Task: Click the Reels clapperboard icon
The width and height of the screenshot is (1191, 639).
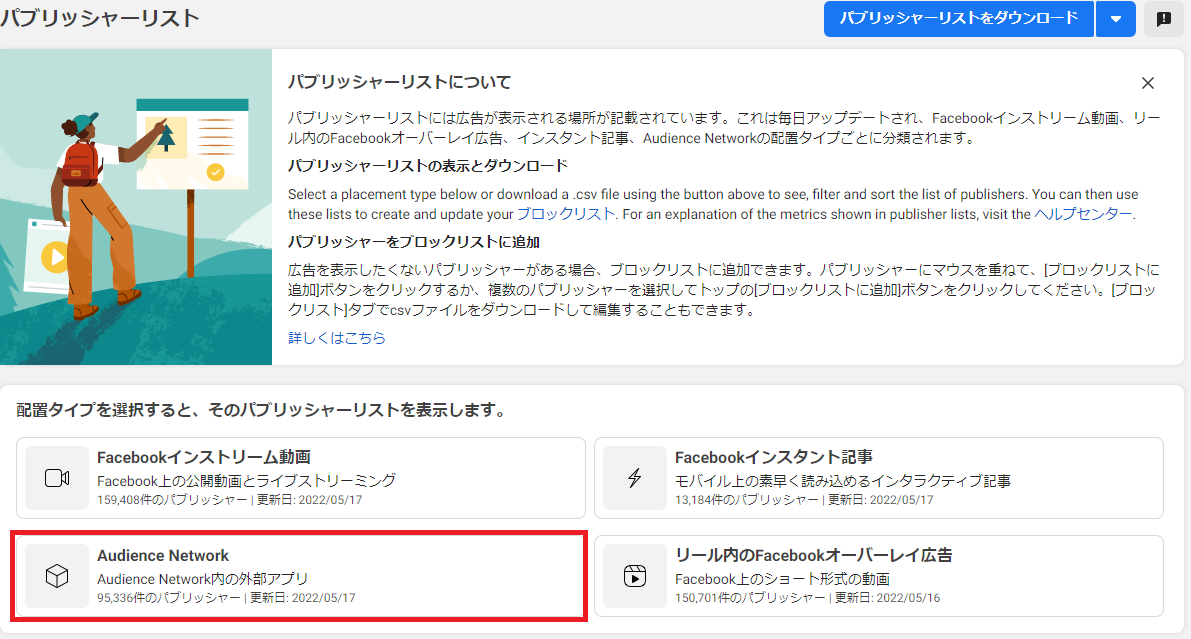Action: coord(634,576)
